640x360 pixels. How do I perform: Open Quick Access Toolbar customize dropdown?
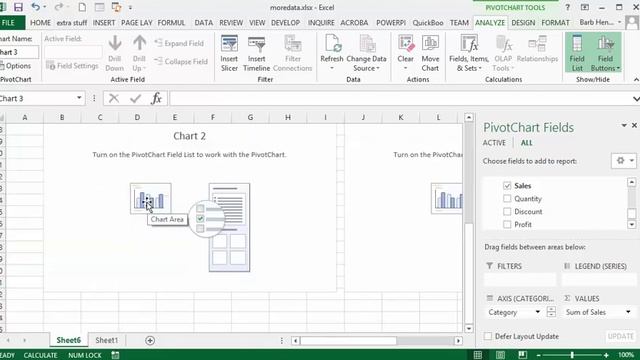click(130, 8)
